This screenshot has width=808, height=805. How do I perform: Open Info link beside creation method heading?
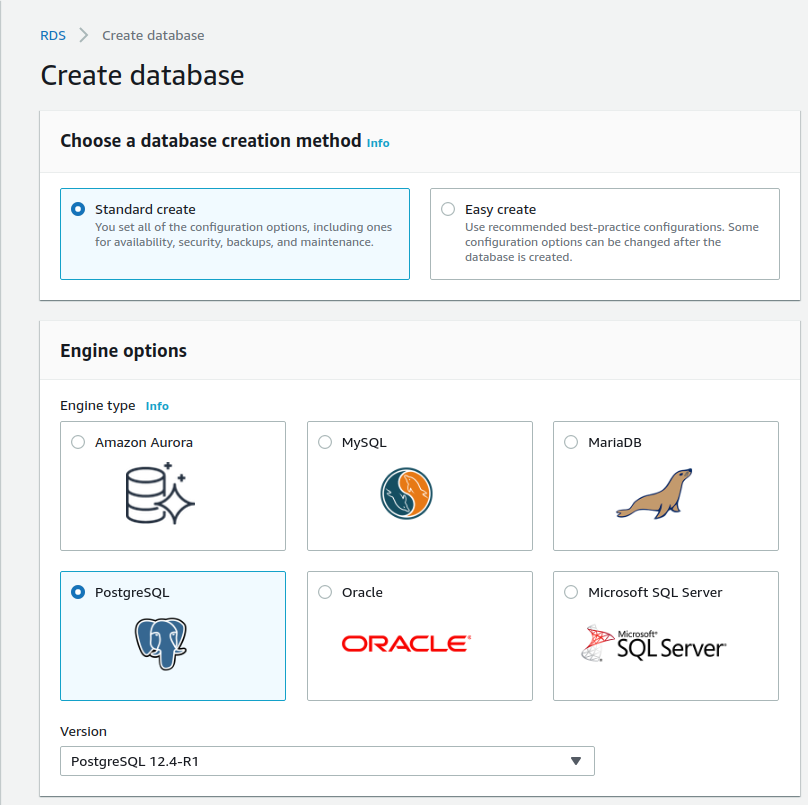(378, 143)
